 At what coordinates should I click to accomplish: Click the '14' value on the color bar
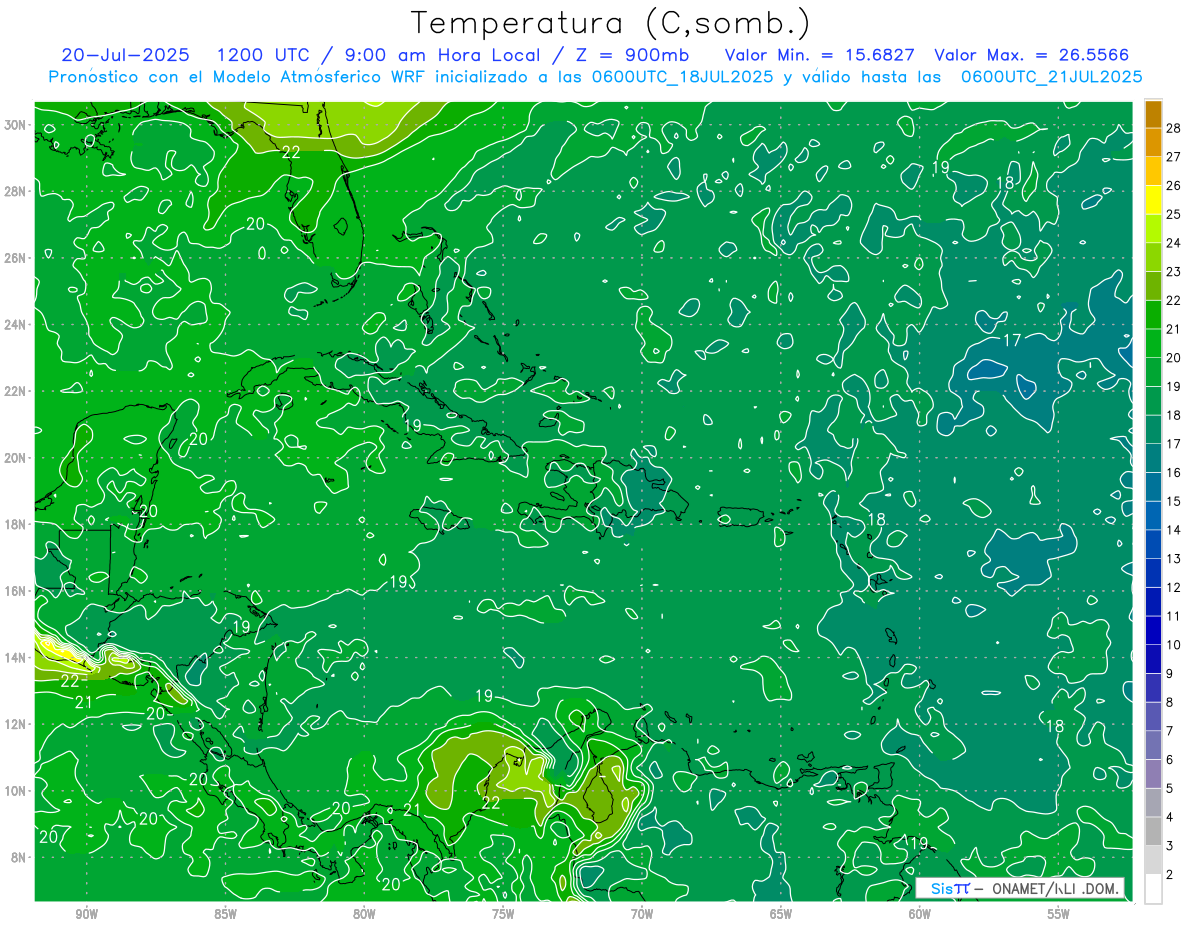(x=1174, y=530)
